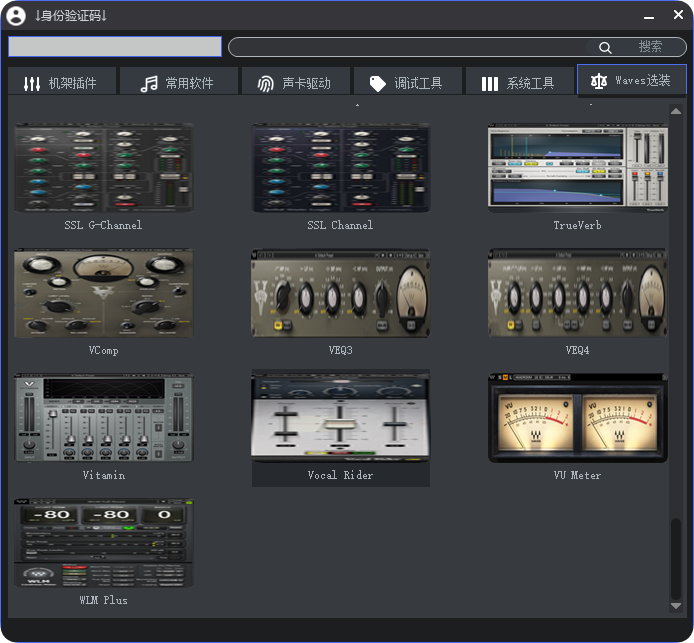Click the fingerprint icon on 声卡驱动 tab
The height and width of the screenshot is (643, 694).
tap(266, 83)
